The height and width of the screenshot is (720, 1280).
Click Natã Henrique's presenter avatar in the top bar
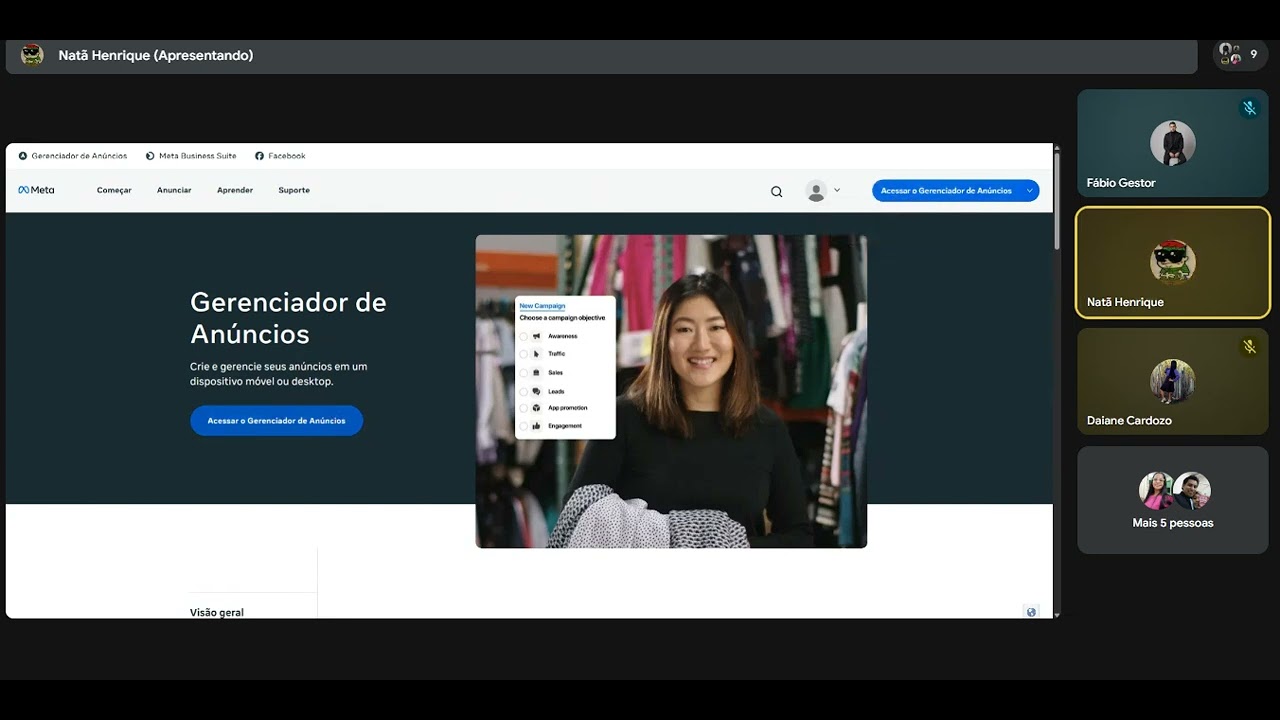point(32,55)
